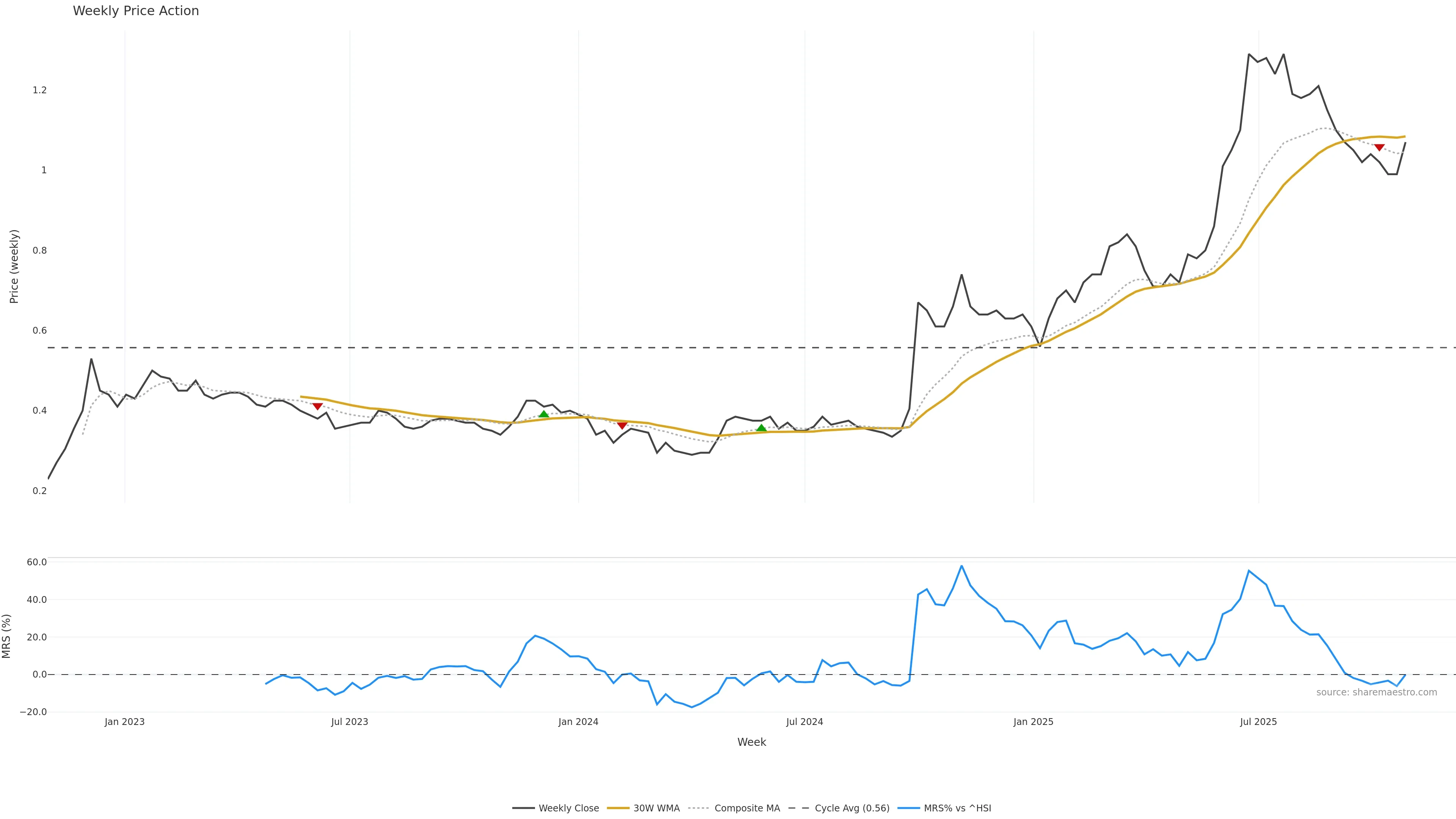Screen dimensions: 1456x819
Task: Click the Jan 2024 x-axis label
Action: click(x=577, y=722)
